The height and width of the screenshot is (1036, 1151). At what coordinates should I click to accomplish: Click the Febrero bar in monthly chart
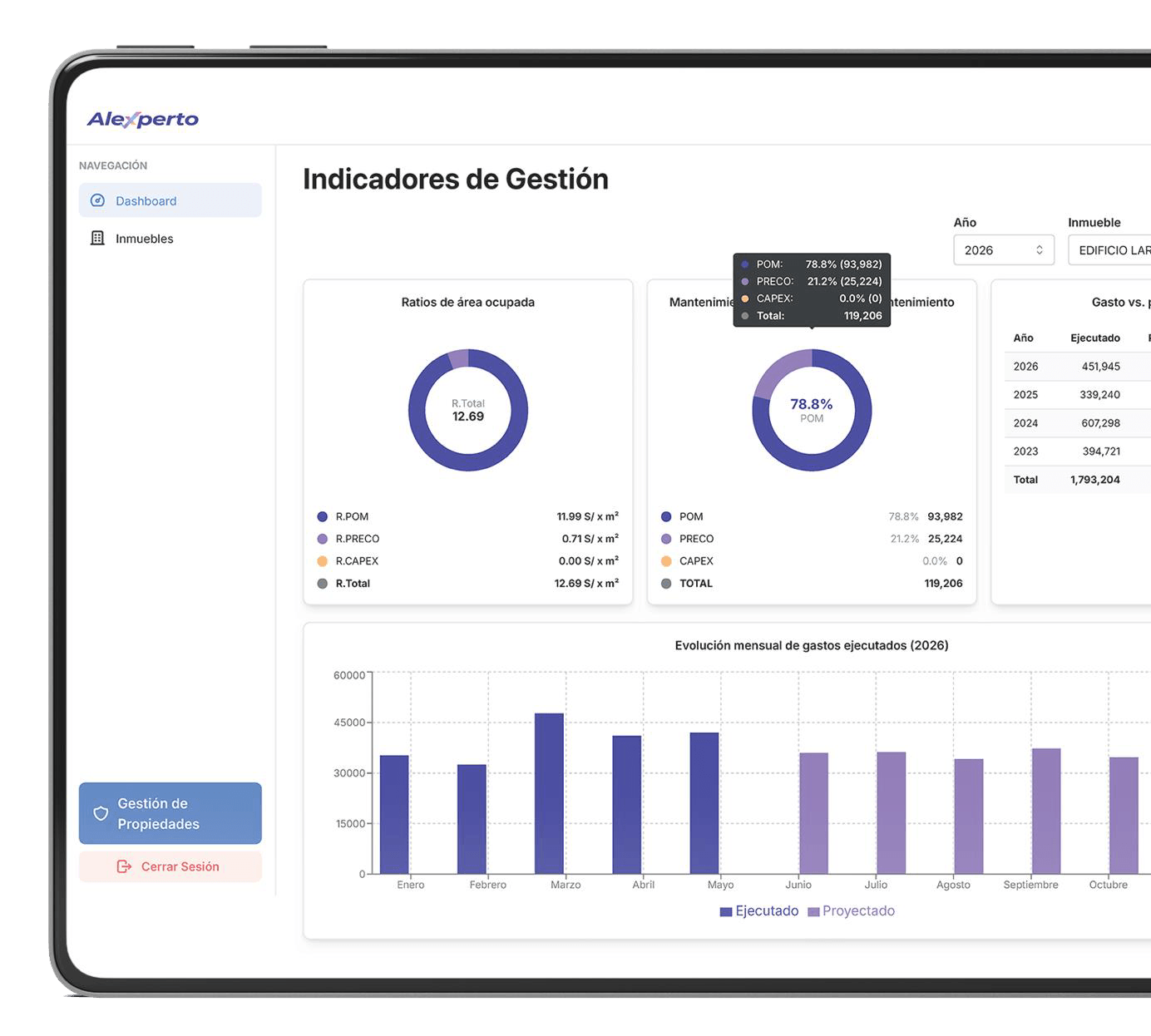(x=472, y=819)
